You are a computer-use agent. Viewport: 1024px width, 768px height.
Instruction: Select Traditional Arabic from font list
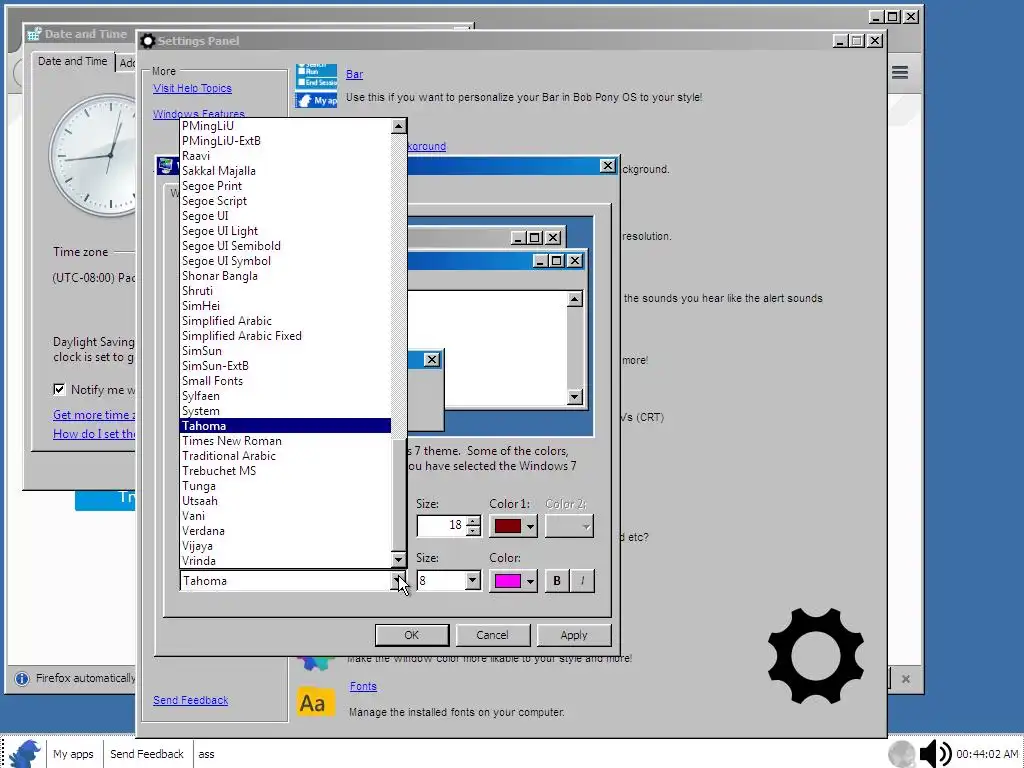coord(285,456)
